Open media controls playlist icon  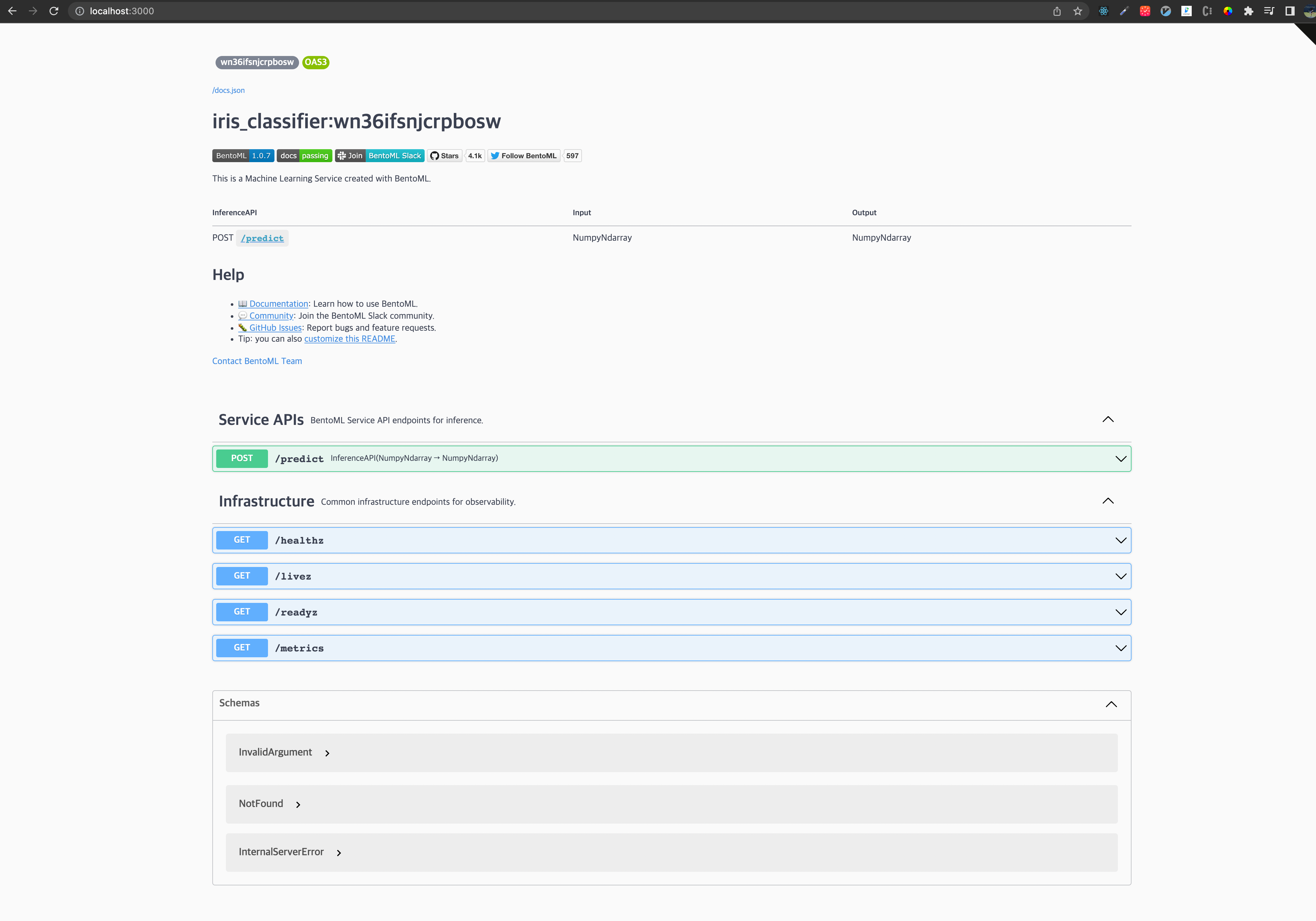(x=1269, y=11)
